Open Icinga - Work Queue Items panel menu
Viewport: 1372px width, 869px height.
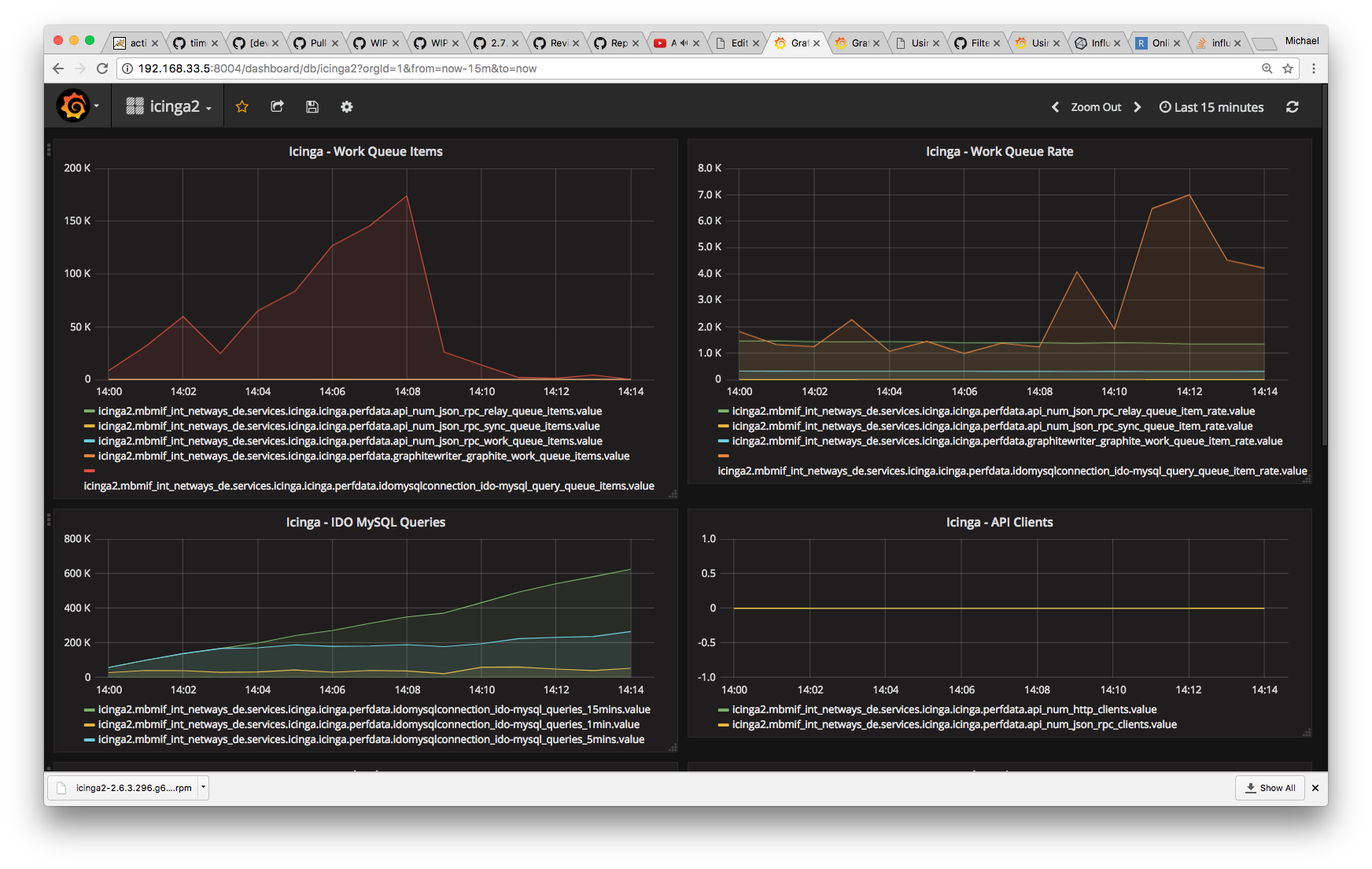[365, 151]
